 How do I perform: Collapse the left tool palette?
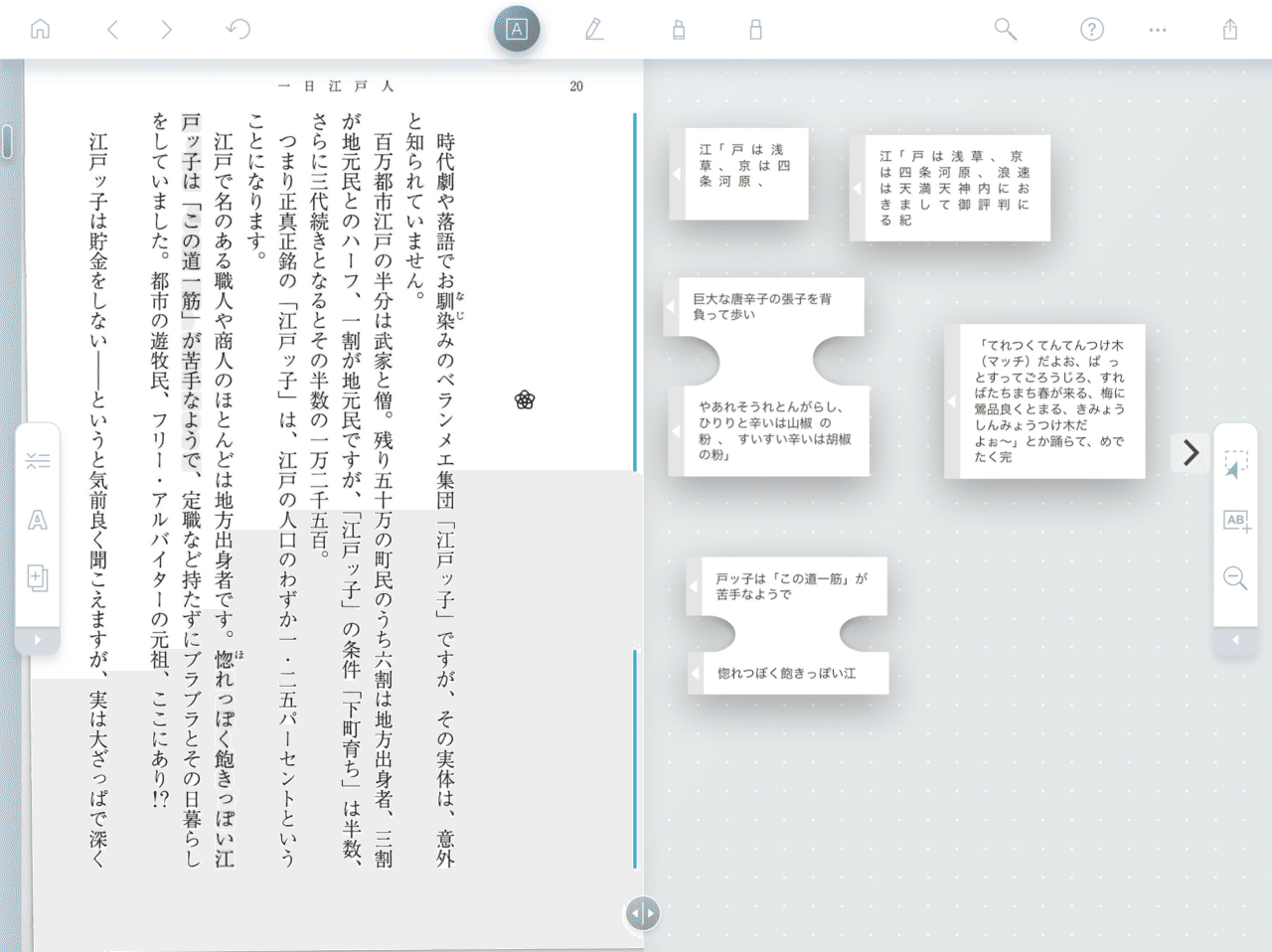coord(38,639)
